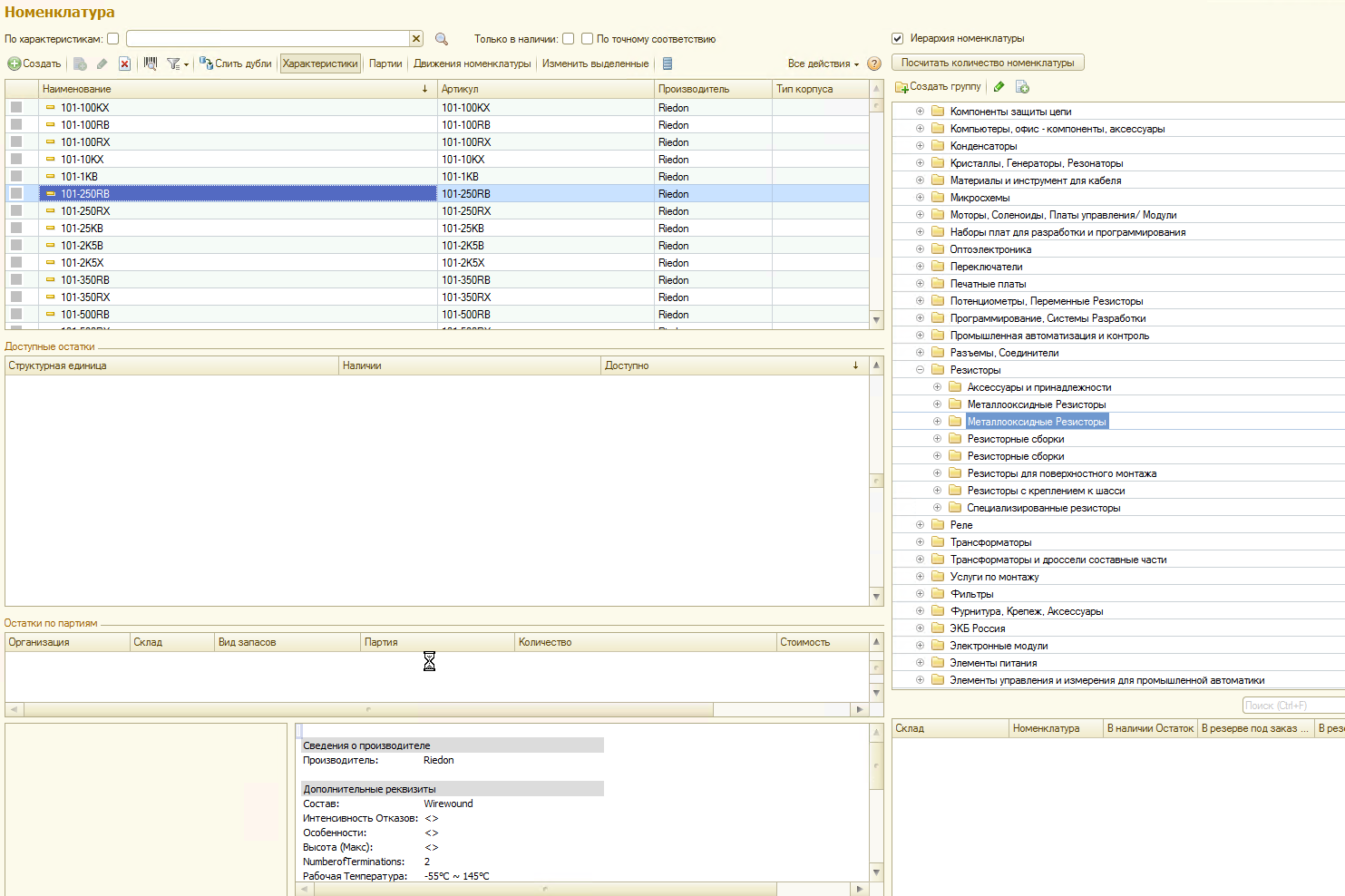Open the help question mark icon
The image size is (1345, 896).
[874, 63]
